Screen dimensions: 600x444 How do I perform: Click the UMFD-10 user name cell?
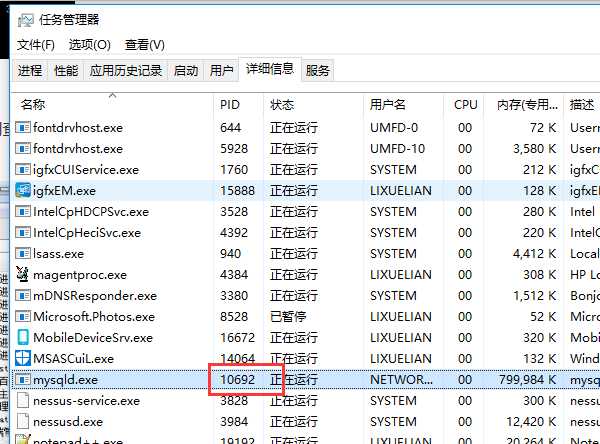tap(398, 149)
